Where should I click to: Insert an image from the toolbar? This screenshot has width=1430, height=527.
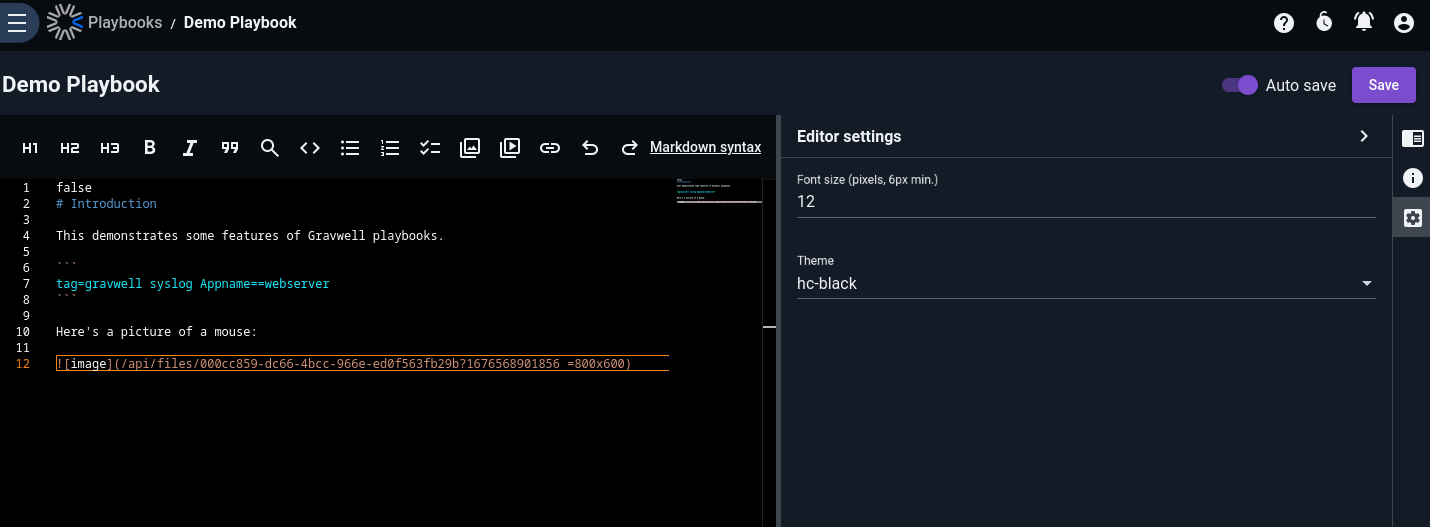(x=470, y=148)
